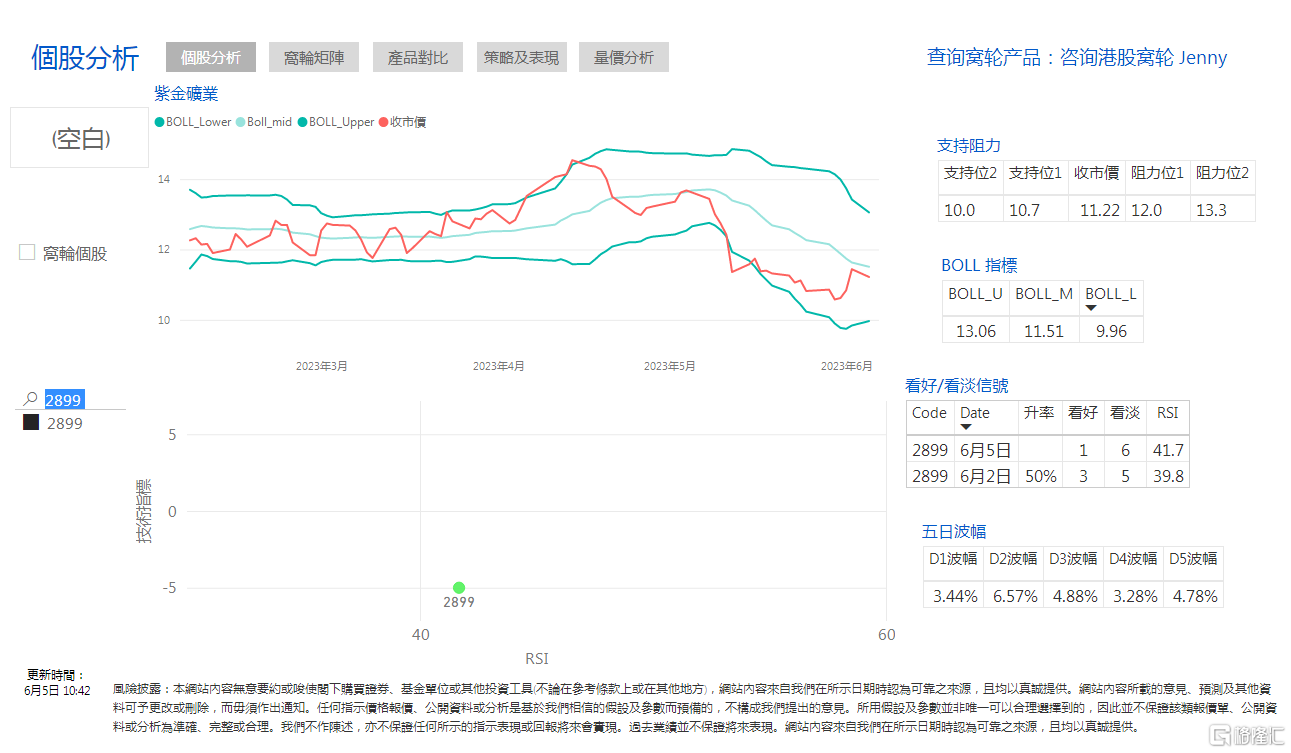
Task: Toggle 收市價 legend marker
Action: 382,122
